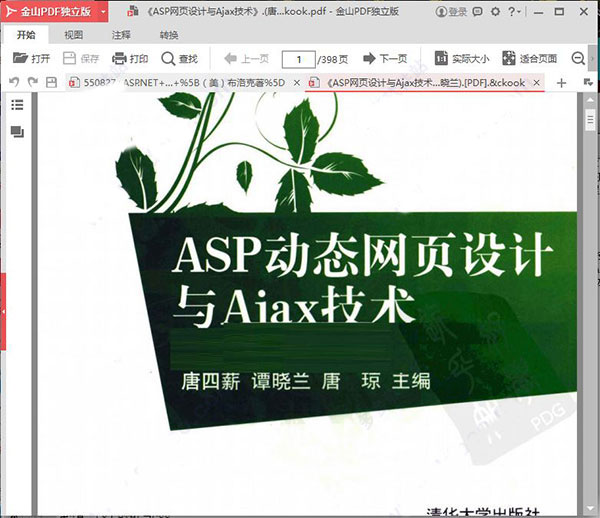The image size is (600, 518).
Task: Add a new tab with plus button
Action: pos(561,83)
